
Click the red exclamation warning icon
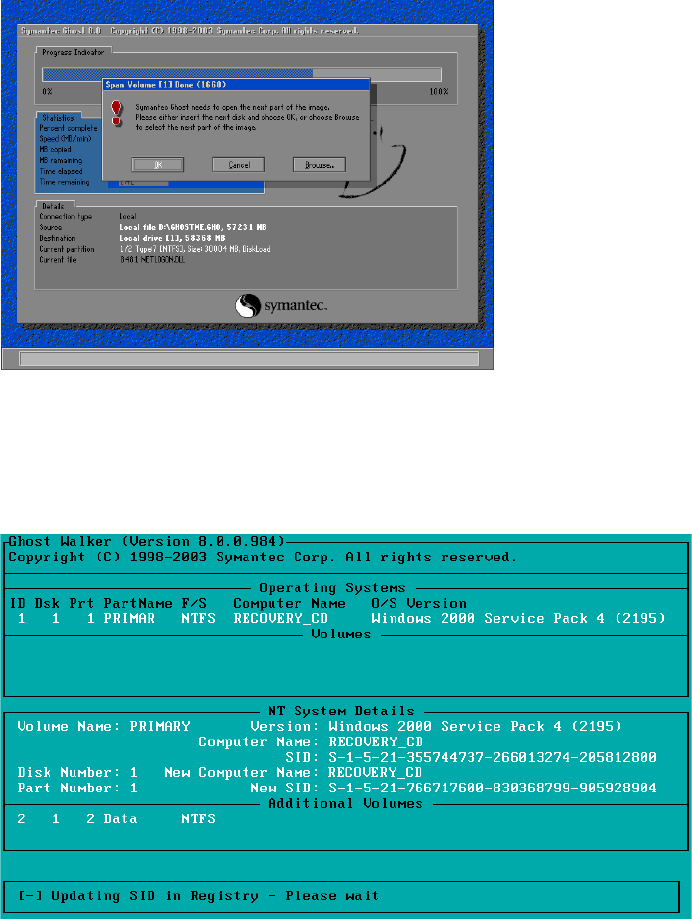pyautogui.click(x=117, y=113)
